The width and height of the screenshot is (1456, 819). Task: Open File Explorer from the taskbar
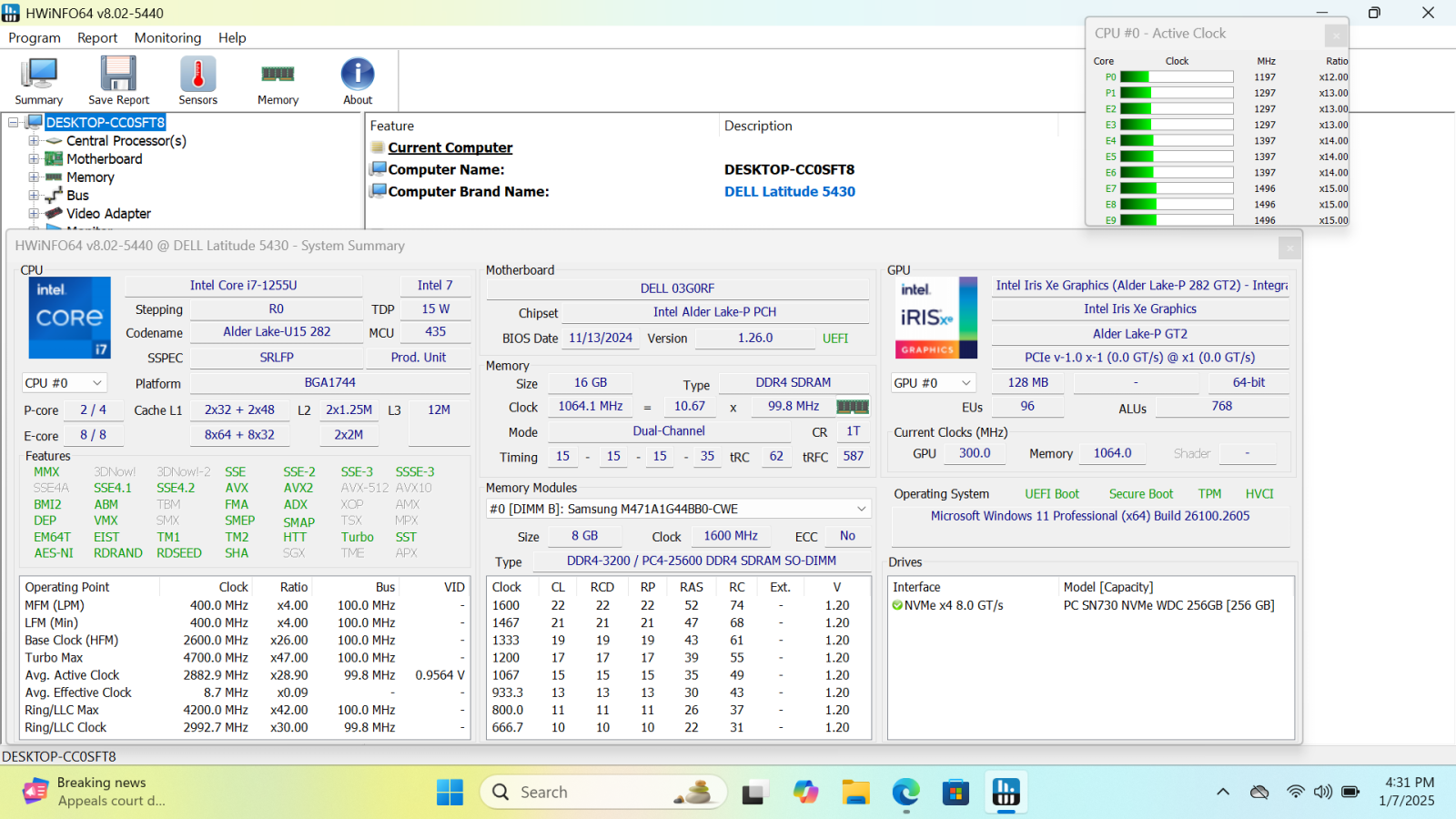point(855,793)
